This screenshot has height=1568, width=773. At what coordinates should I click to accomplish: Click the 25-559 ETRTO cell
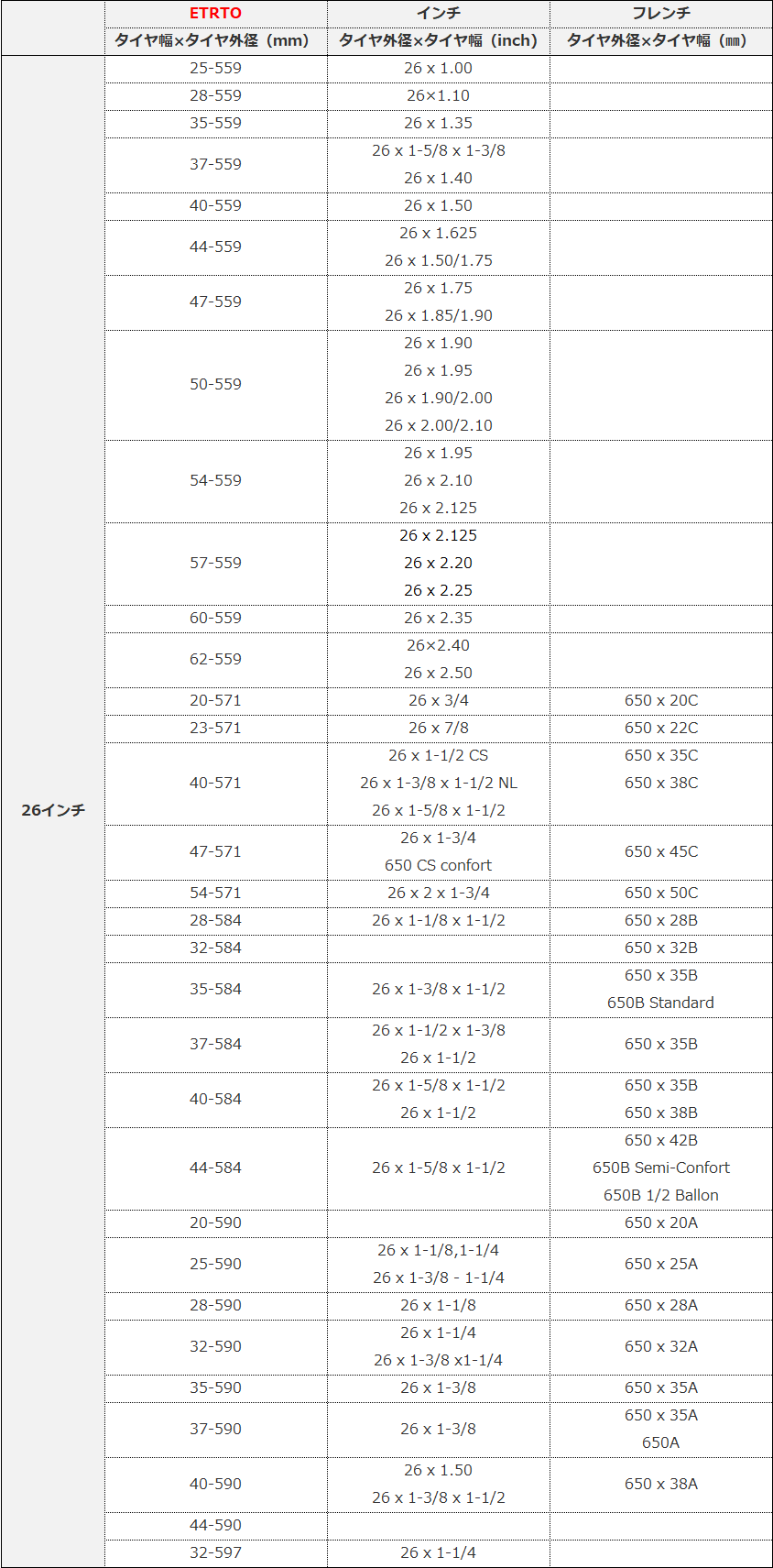pyautogui.click(x=215, y=68)
